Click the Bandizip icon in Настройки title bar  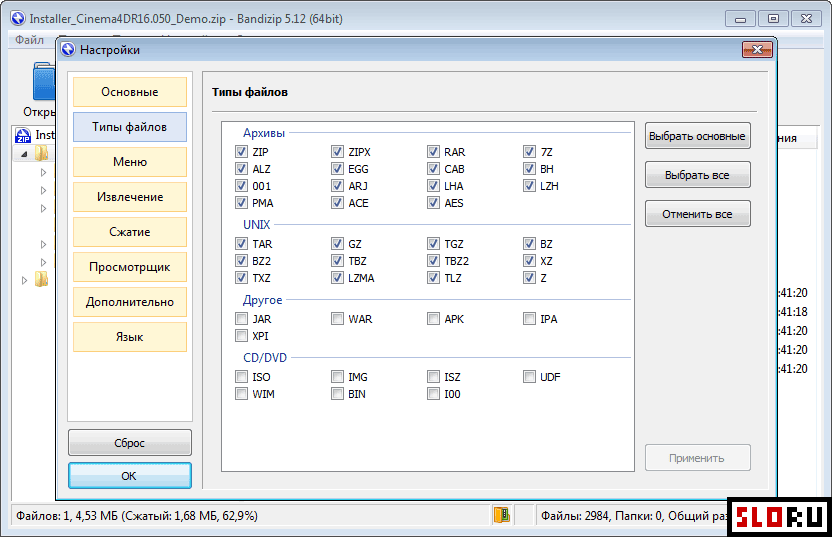coord(68,50)
